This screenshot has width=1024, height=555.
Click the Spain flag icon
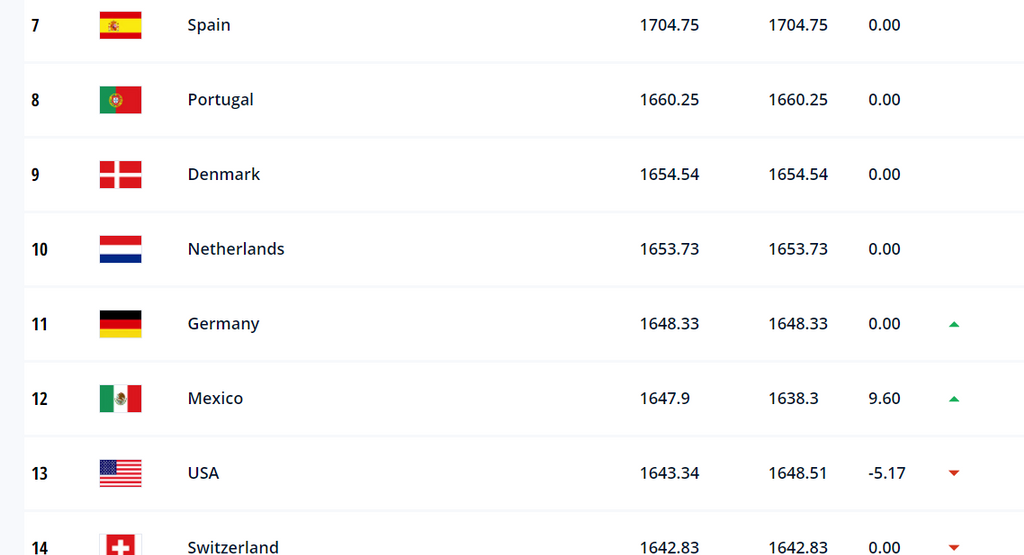[x=120, y=25]
